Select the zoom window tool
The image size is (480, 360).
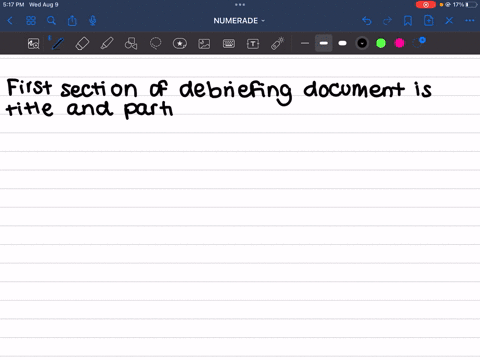33,43
